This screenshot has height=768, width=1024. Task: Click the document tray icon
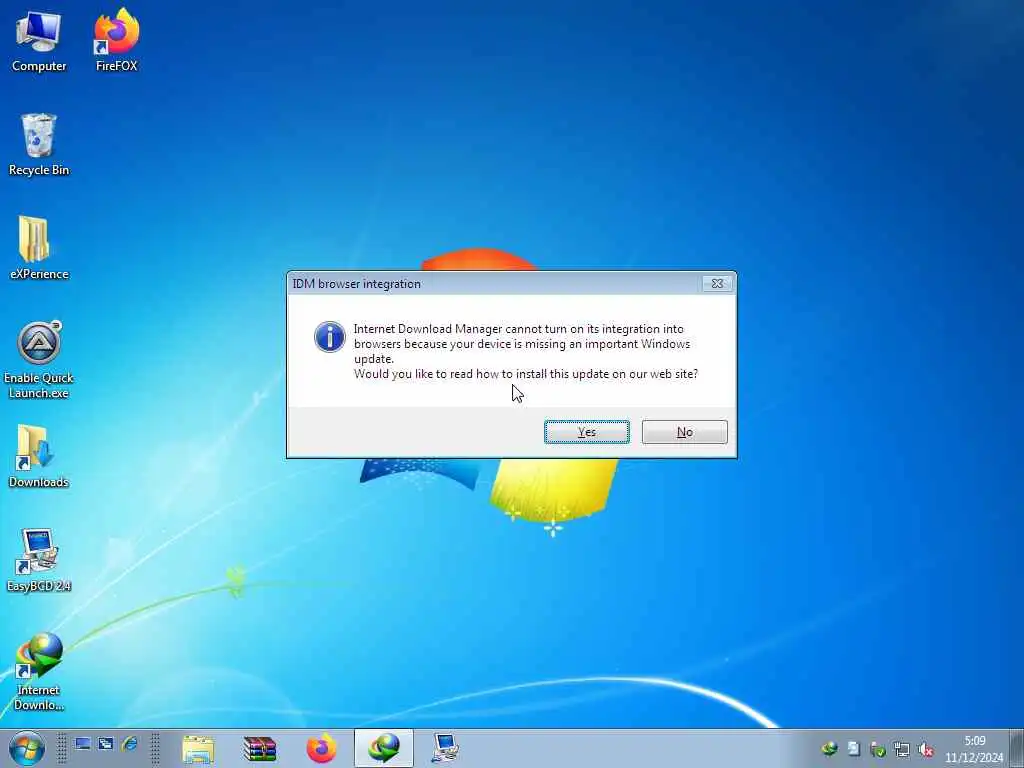tap(854, 749)
